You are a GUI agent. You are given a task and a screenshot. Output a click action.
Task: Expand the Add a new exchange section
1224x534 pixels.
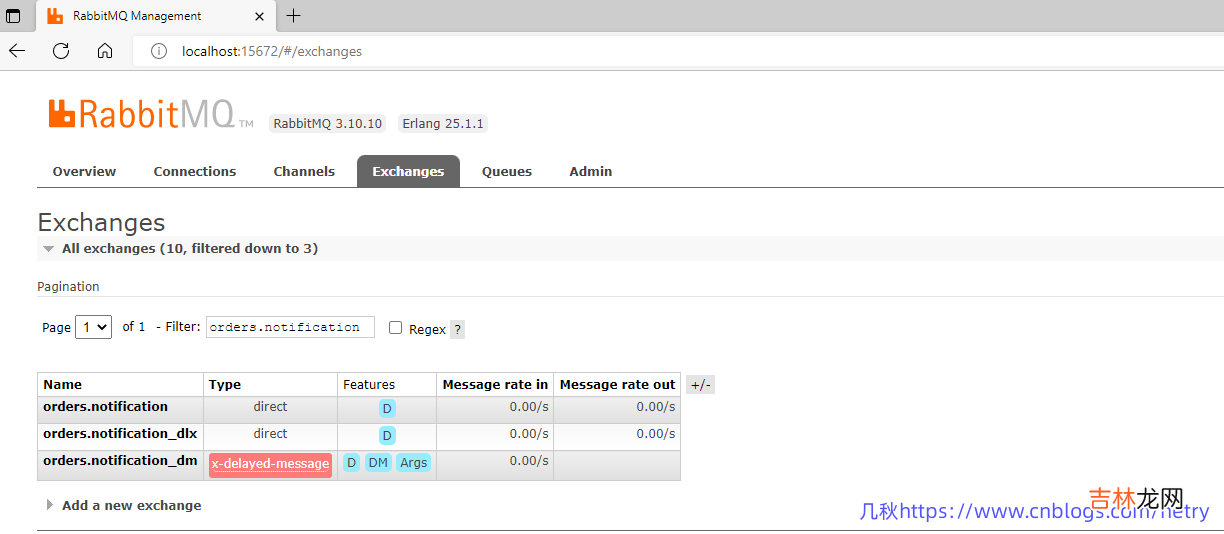coord(131,505)
